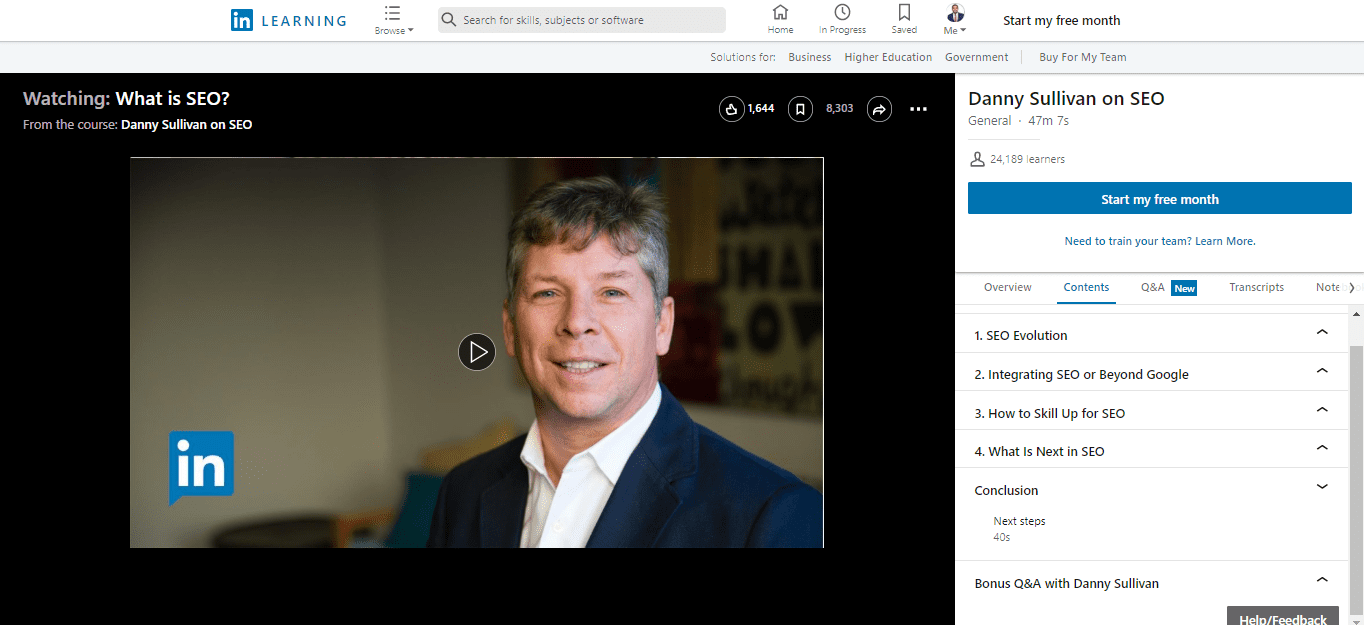Click Need to train your team link
This screenshot has height=625, width=1364.
[x=1160, y=241]
